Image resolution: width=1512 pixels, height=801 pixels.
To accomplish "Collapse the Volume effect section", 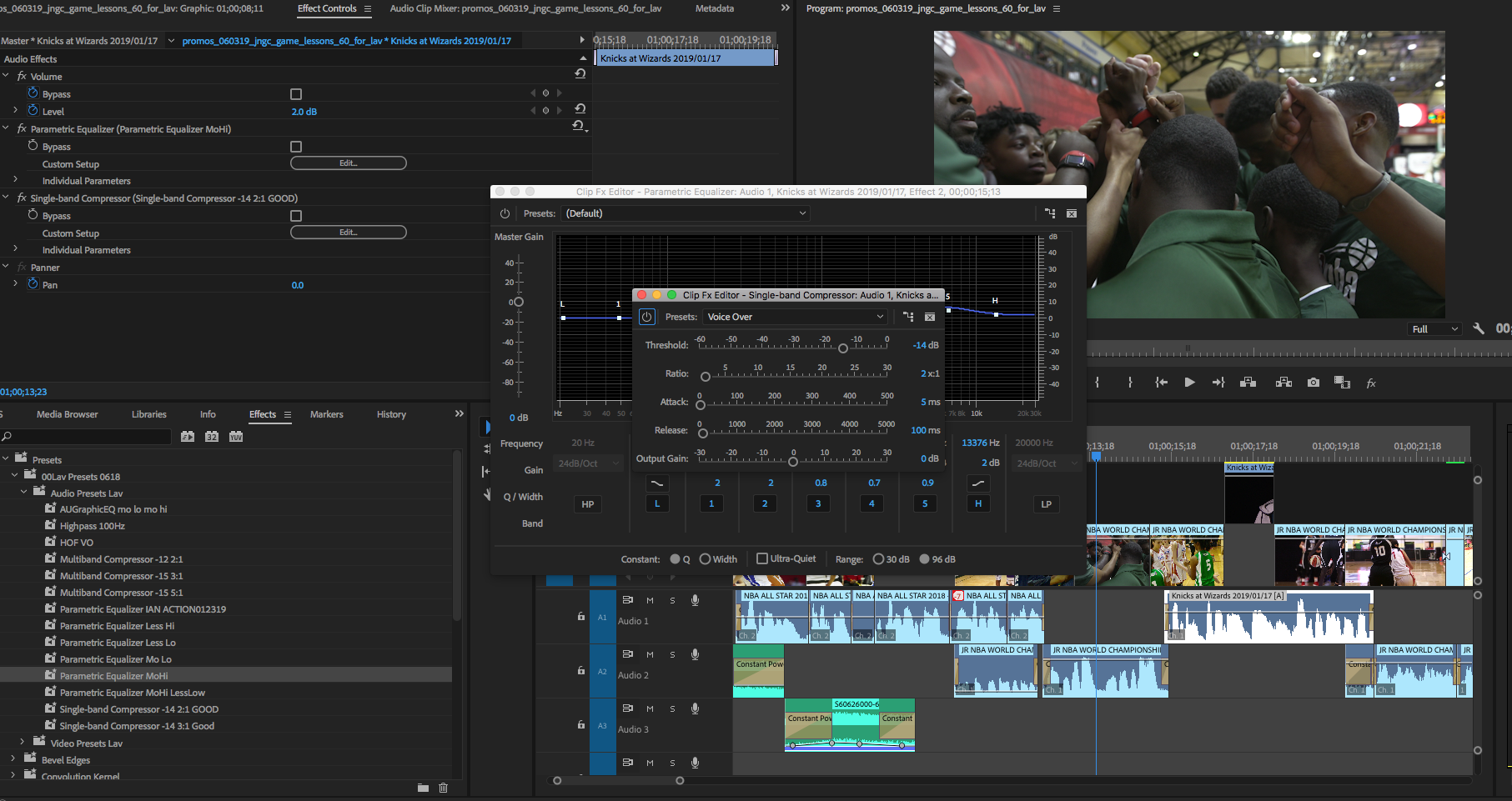I will tap(6, 76).
